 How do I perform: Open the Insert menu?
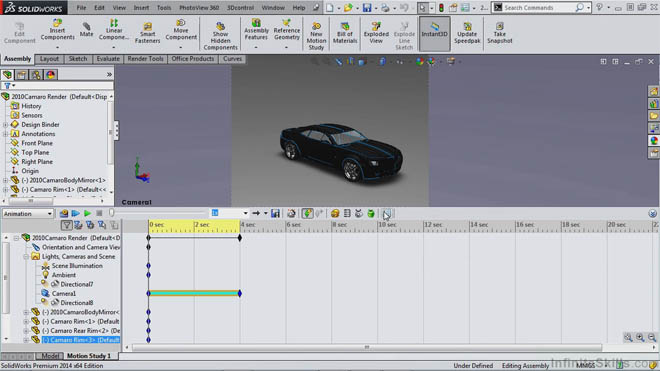coord(141,8)
